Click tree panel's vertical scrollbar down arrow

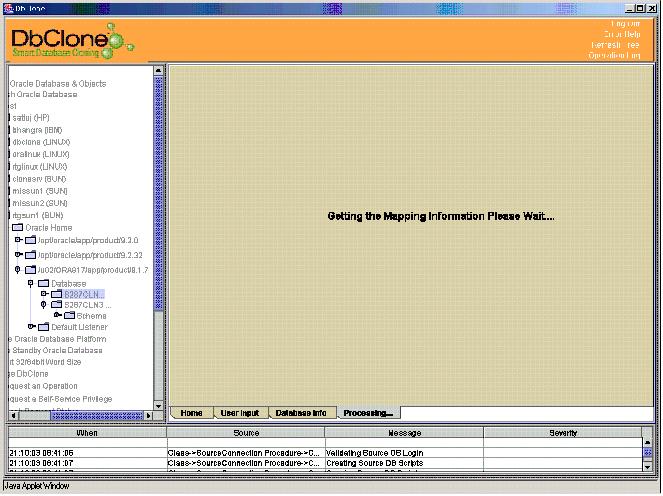click(159, 406)
